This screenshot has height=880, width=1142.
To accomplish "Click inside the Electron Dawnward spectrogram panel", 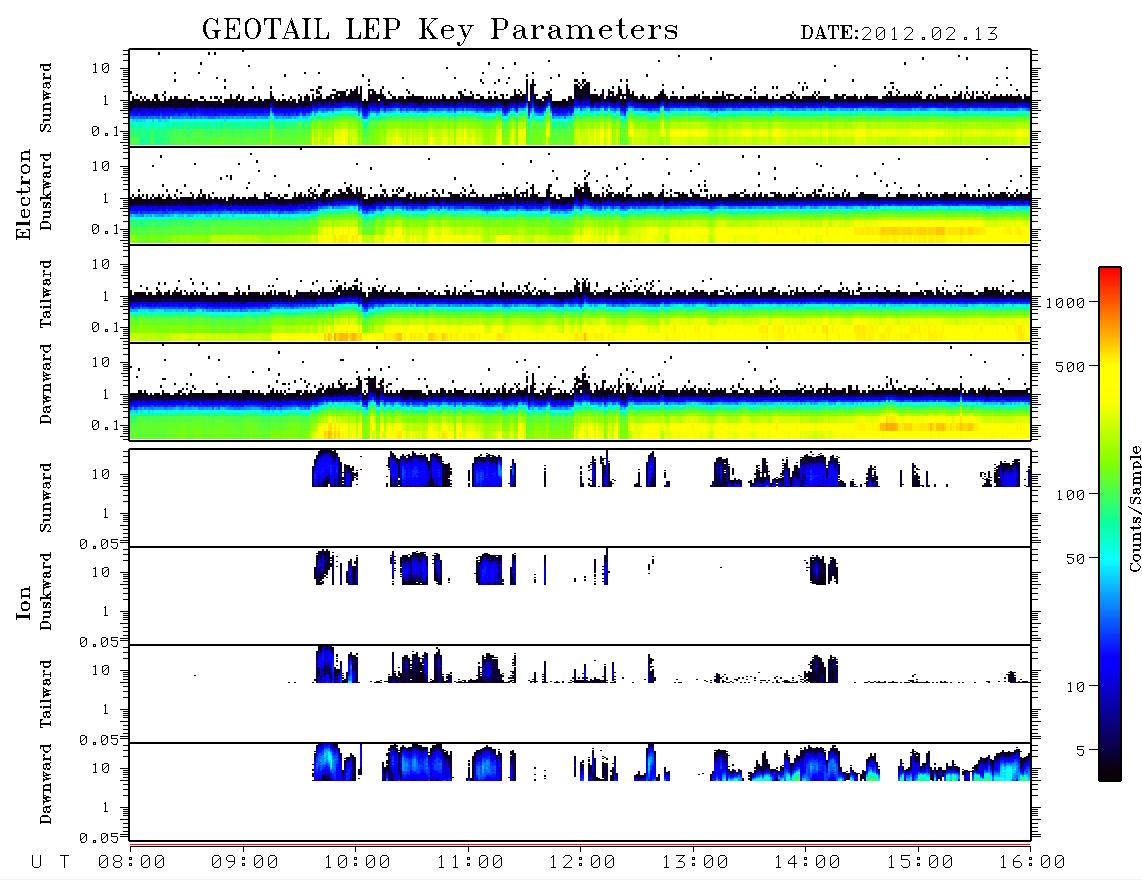I will pyautogui.click(x=580, y=392).
